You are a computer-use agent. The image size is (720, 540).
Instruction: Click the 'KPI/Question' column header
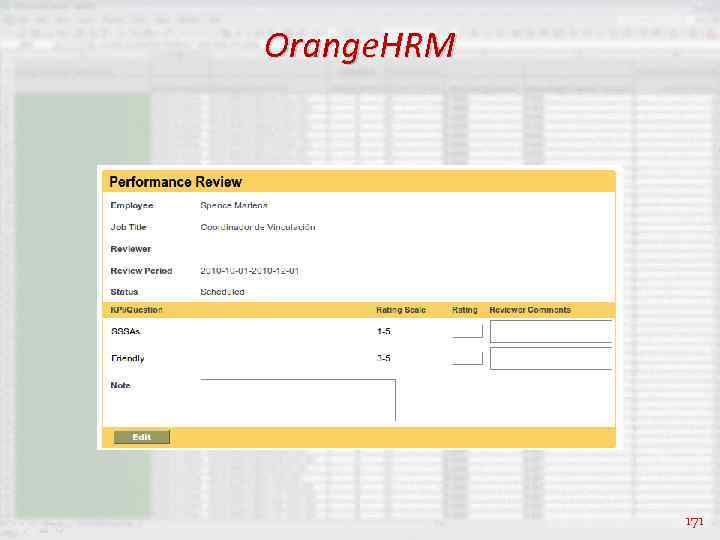tap(136, 310)
